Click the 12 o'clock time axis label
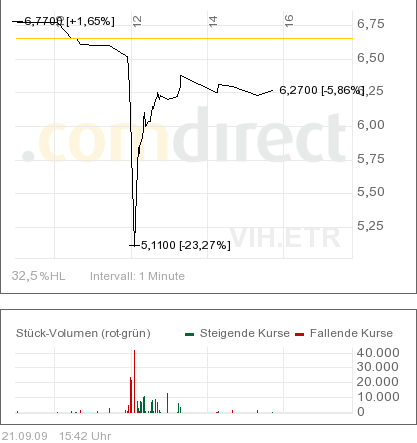 click(x=137, y=21)
